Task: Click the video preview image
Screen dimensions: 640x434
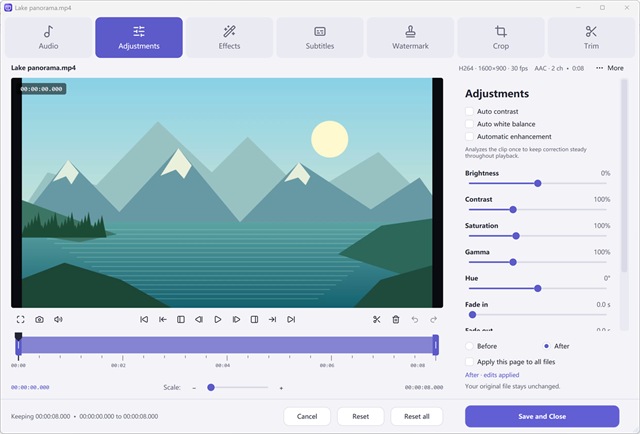Action: 227,193
